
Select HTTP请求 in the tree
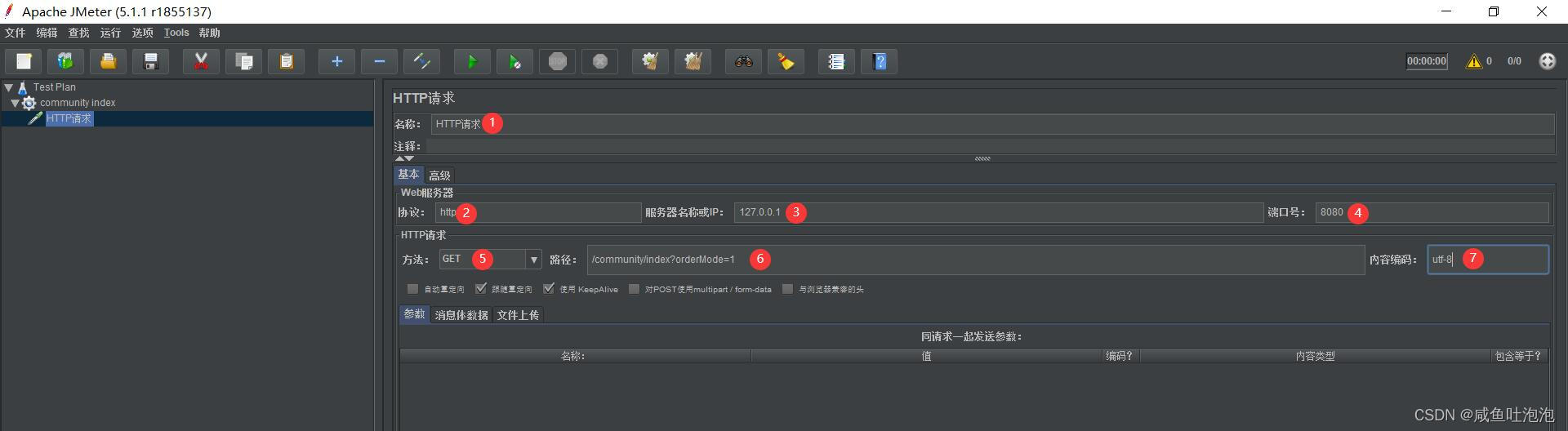pos(69,118)
